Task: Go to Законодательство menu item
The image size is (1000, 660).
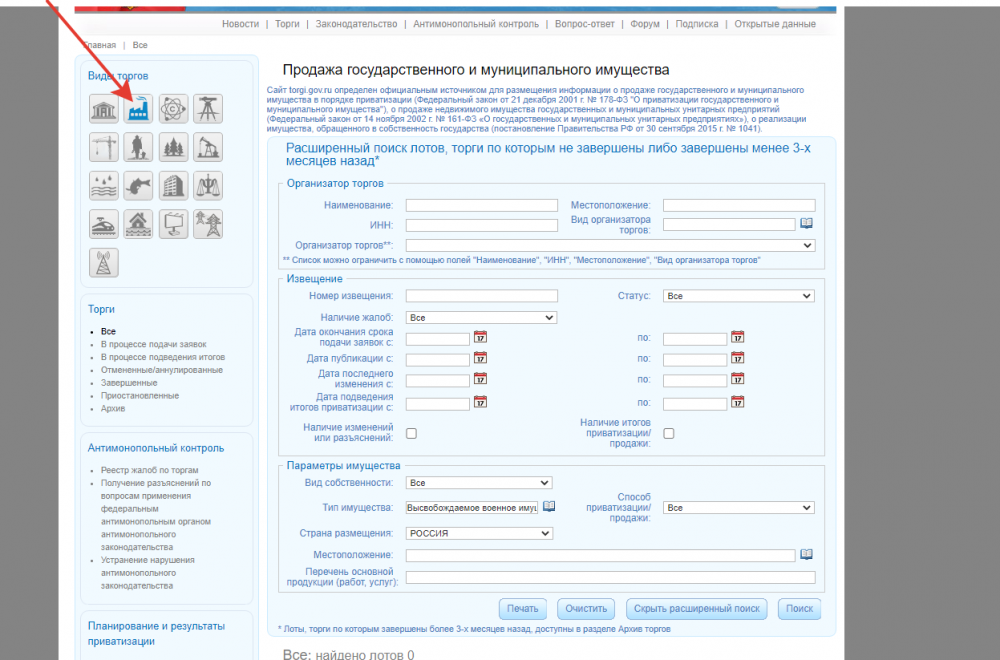Action: coord(357,24)
